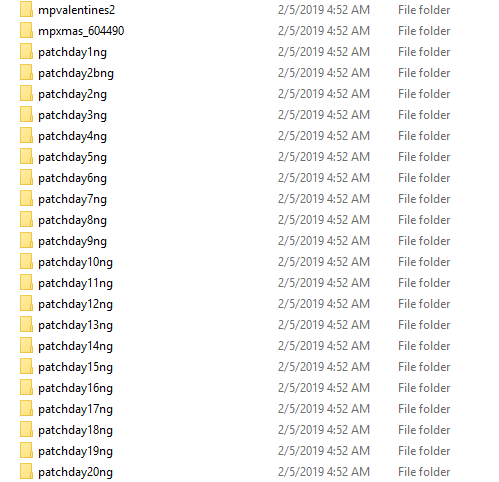Click the patchday20ng folder icon

click(26, 471)
